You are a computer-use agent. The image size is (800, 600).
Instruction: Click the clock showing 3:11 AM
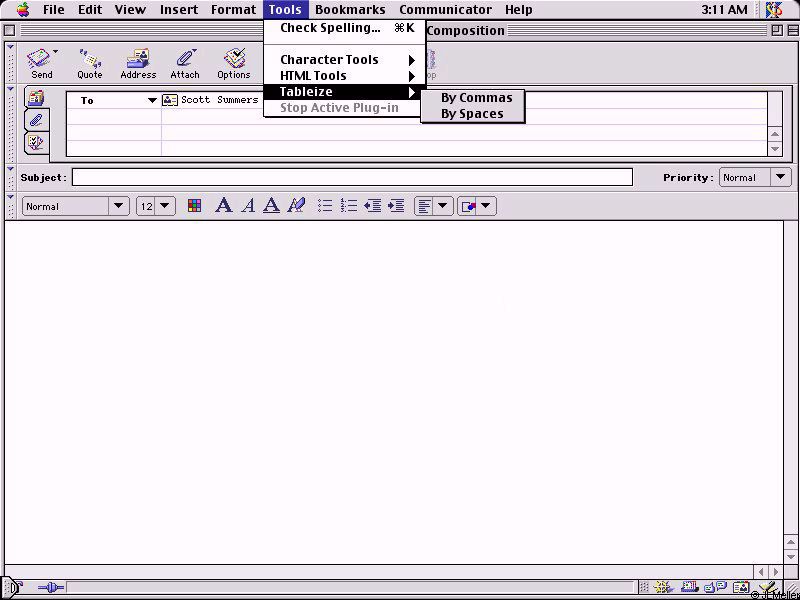724,9
